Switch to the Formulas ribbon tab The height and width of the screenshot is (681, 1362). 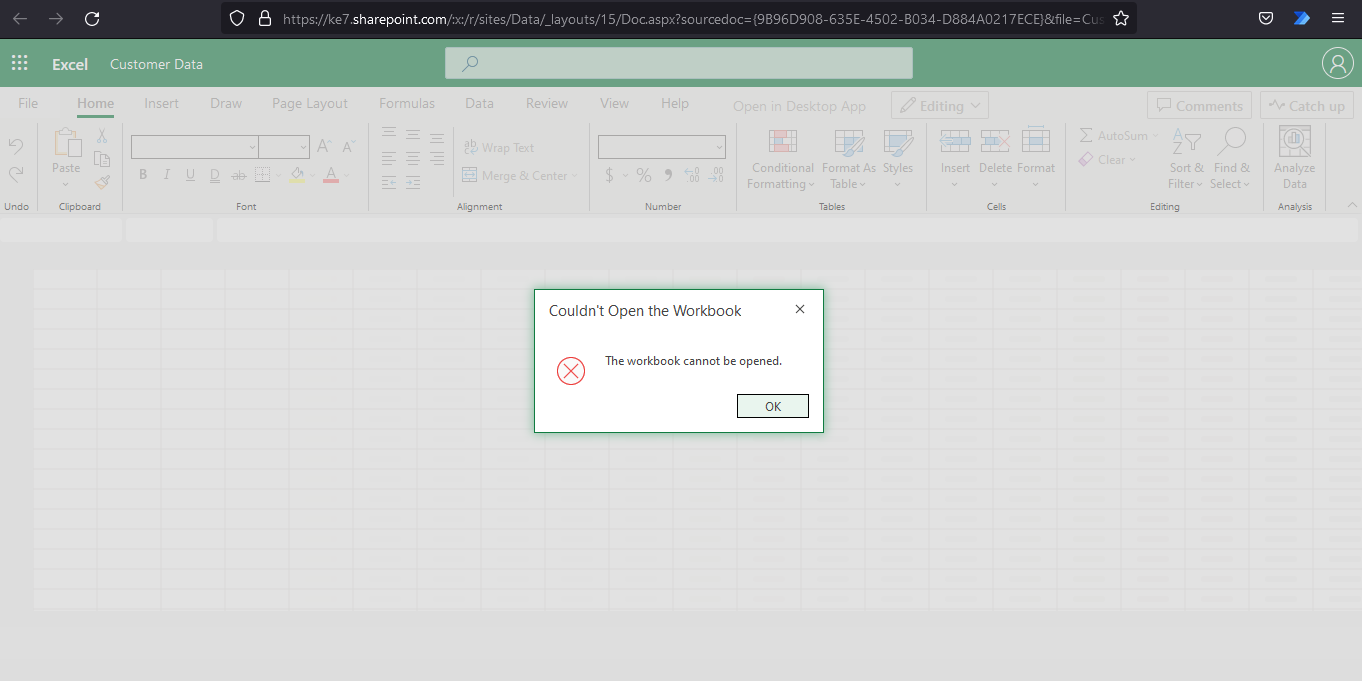pyautogui.click(x=406, y=102)
